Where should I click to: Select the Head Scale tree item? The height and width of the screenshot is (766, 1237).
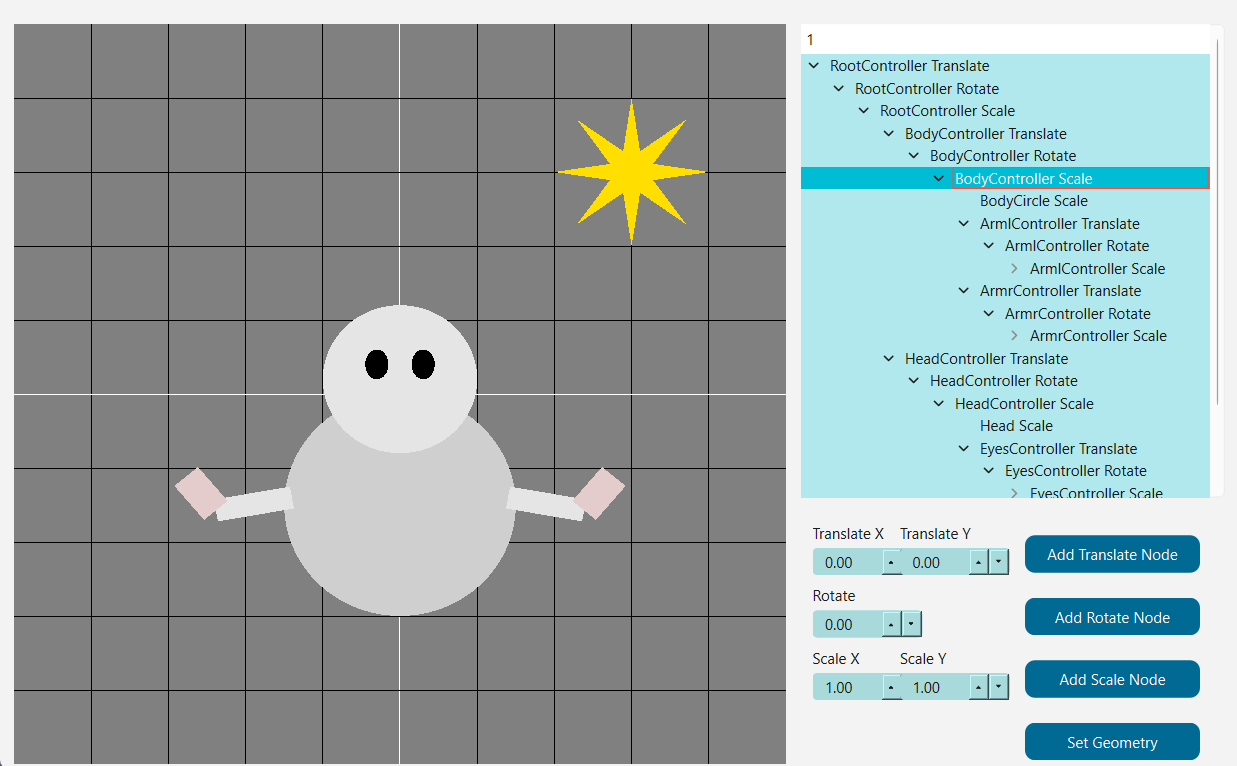pos(1016,425)
